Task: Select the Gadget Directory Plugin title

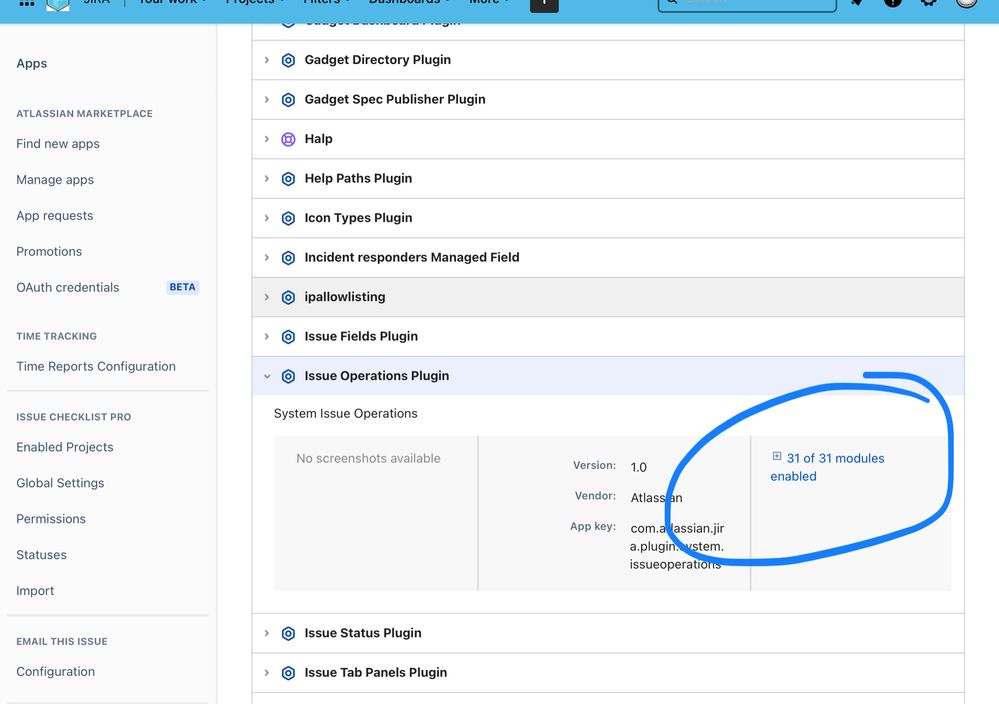Action: 378,60
